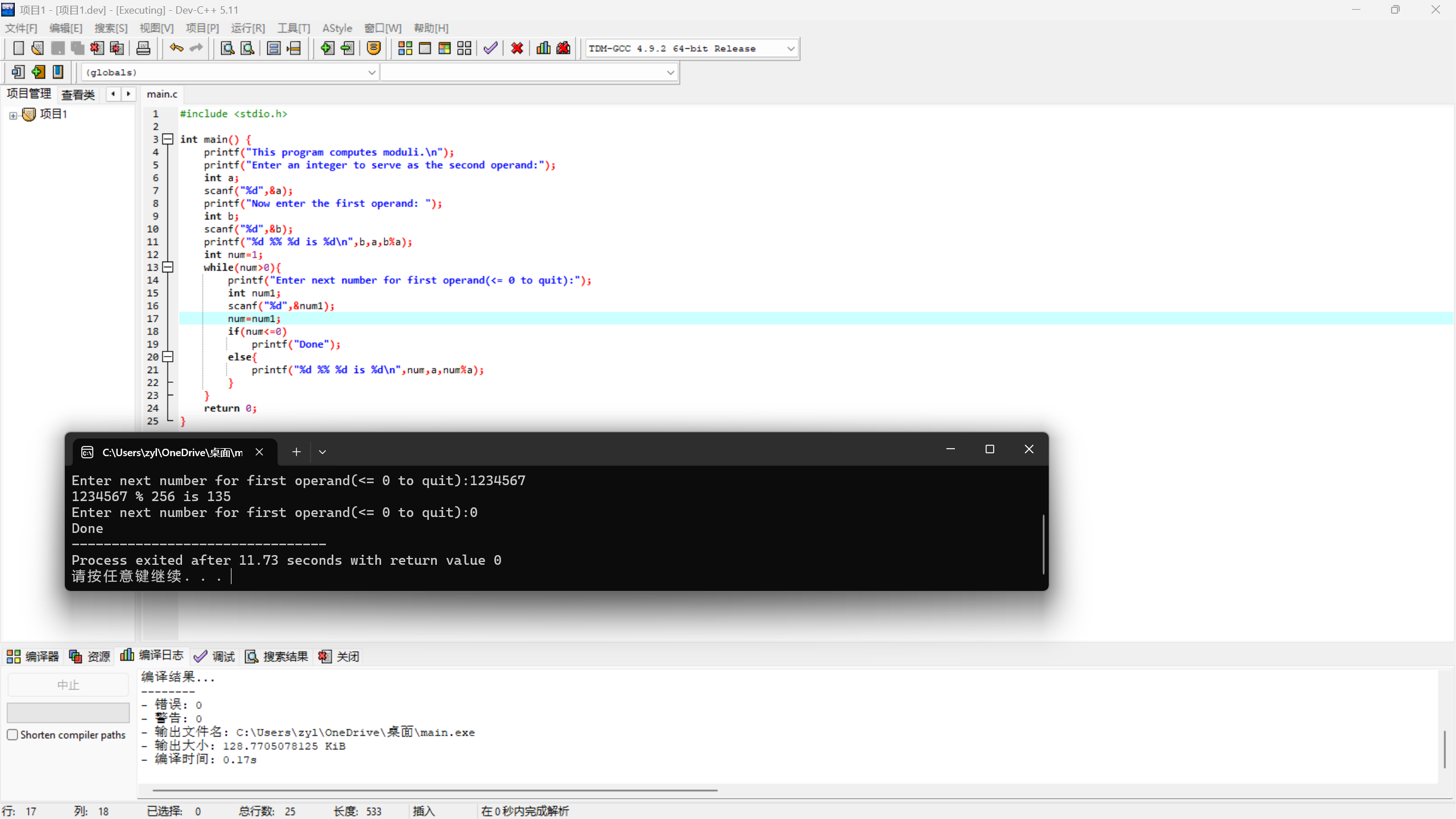Click the Undo arrow icon
The image size is (1456, 819).
[176, 48]
